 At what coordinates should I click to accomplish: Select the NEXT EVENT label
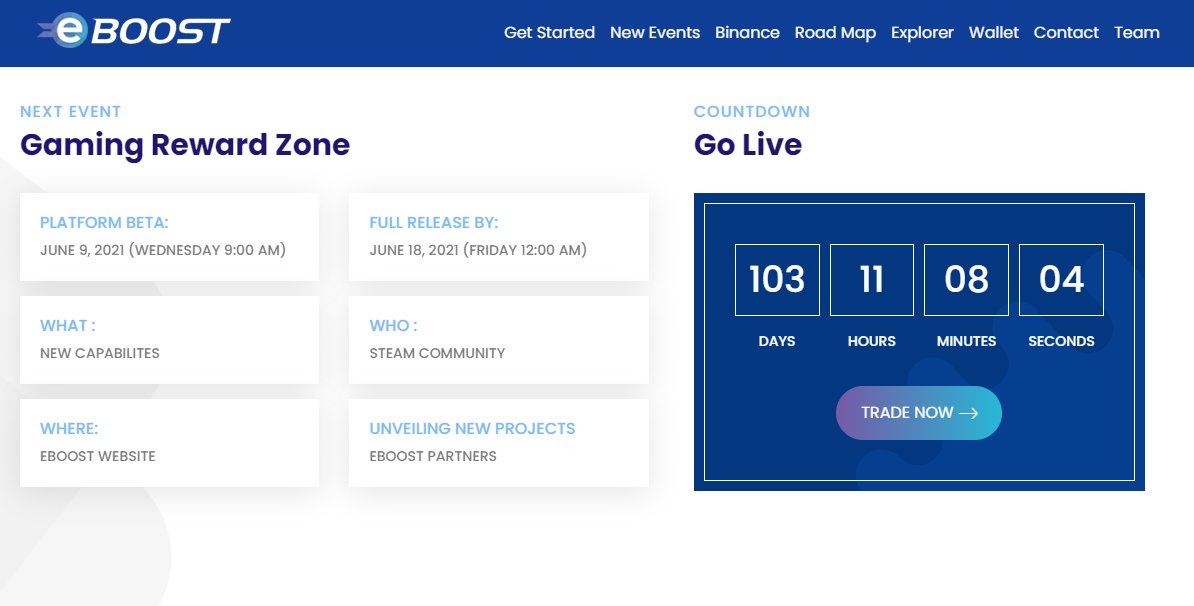[x=71, y=111]
